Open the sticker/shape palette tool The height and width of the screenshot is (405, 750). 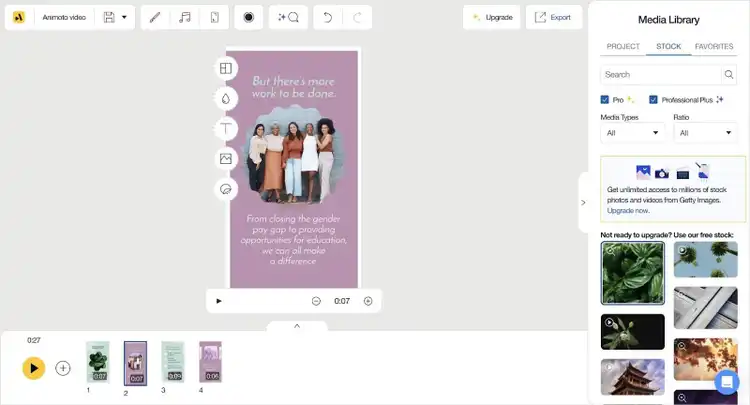tap(226, 189)
